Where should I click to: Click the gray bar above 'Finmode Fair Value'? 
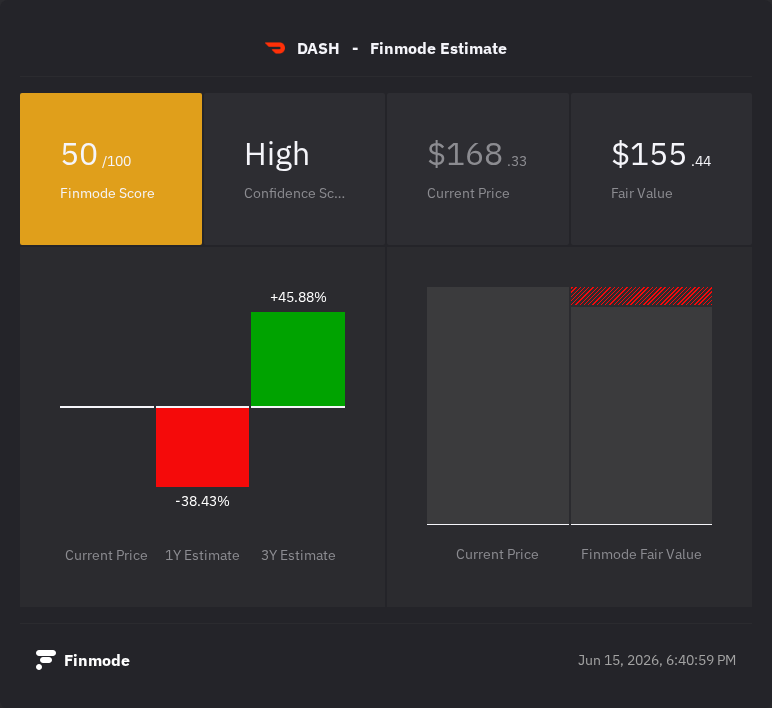pyautogui.click(x=641, y=415)
